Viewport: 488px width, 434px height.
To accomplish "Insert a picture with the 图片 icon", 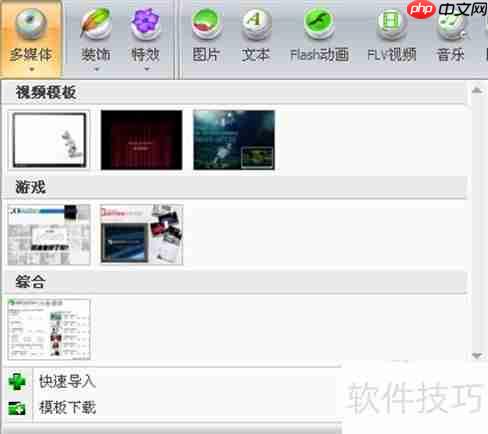I will (207, 23).
